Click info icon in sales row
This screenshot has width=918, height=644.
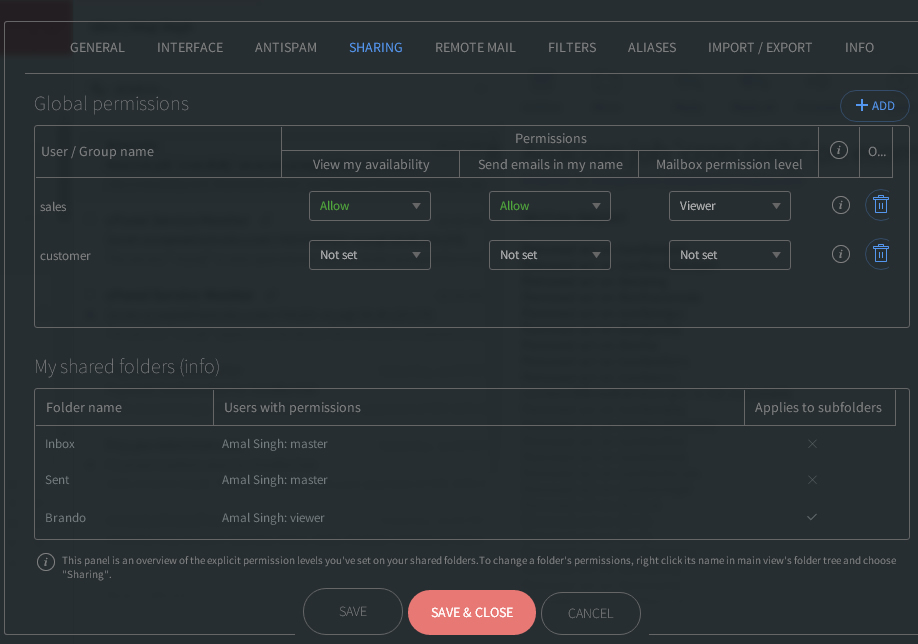click(x=841, y=205)
